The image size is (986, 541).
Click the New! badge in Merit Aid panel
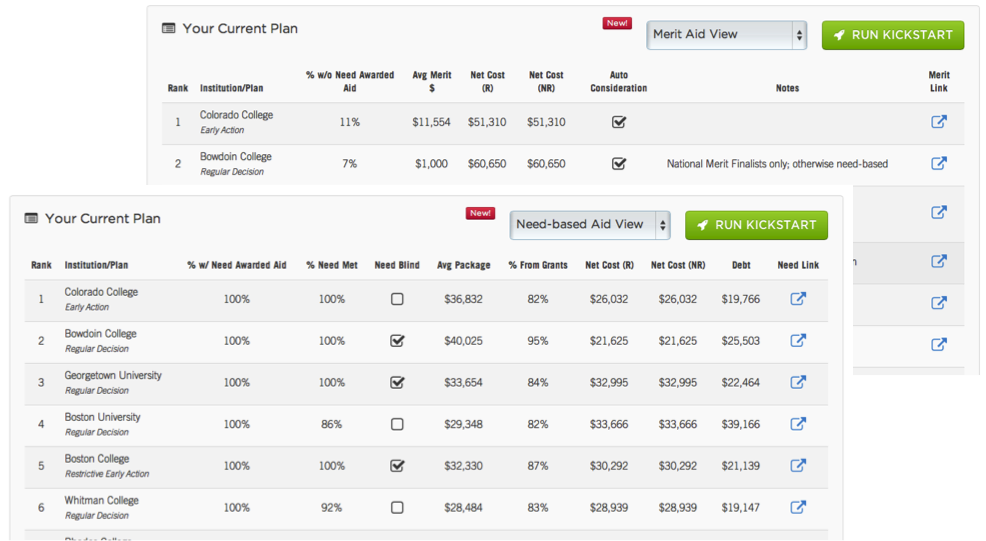click(x=617, y=23)
